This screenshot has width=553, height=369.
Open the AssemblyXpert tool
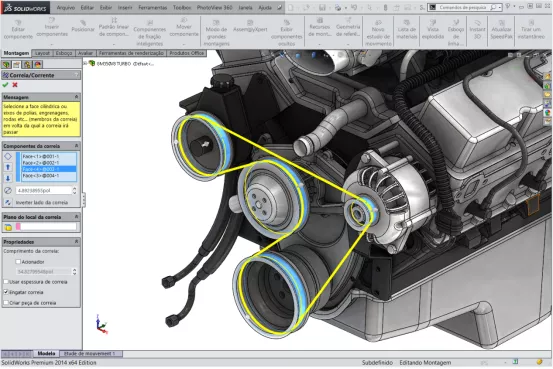(250, 26)
